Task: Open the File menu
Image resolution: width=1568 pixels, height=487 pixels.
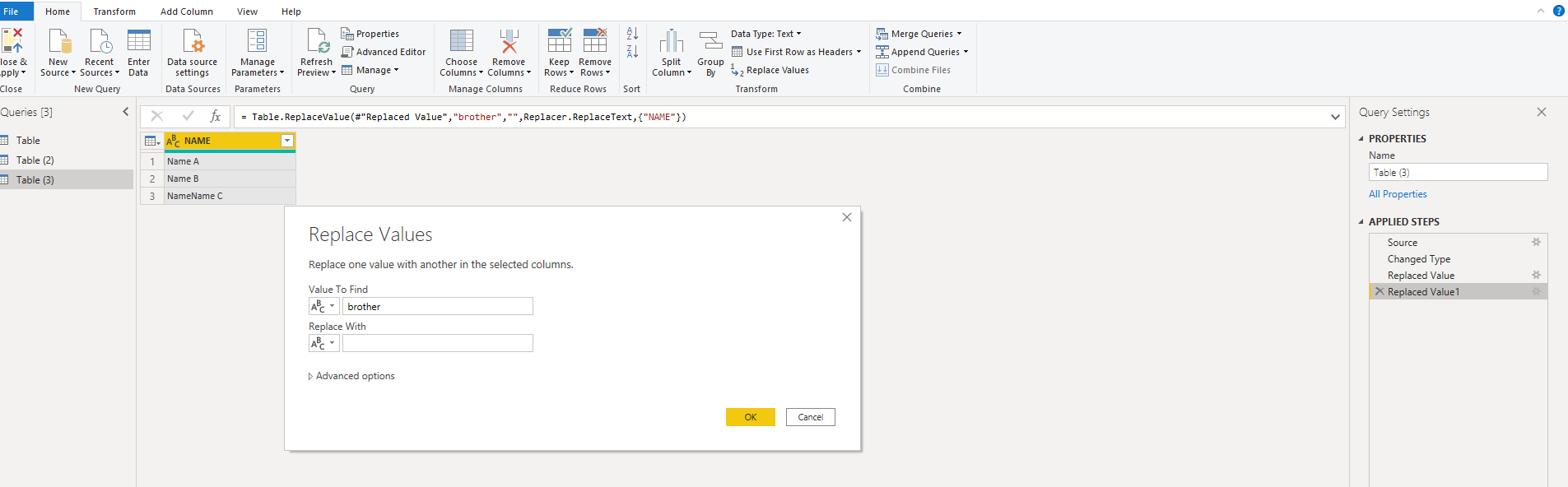Action: coord(16,11)
